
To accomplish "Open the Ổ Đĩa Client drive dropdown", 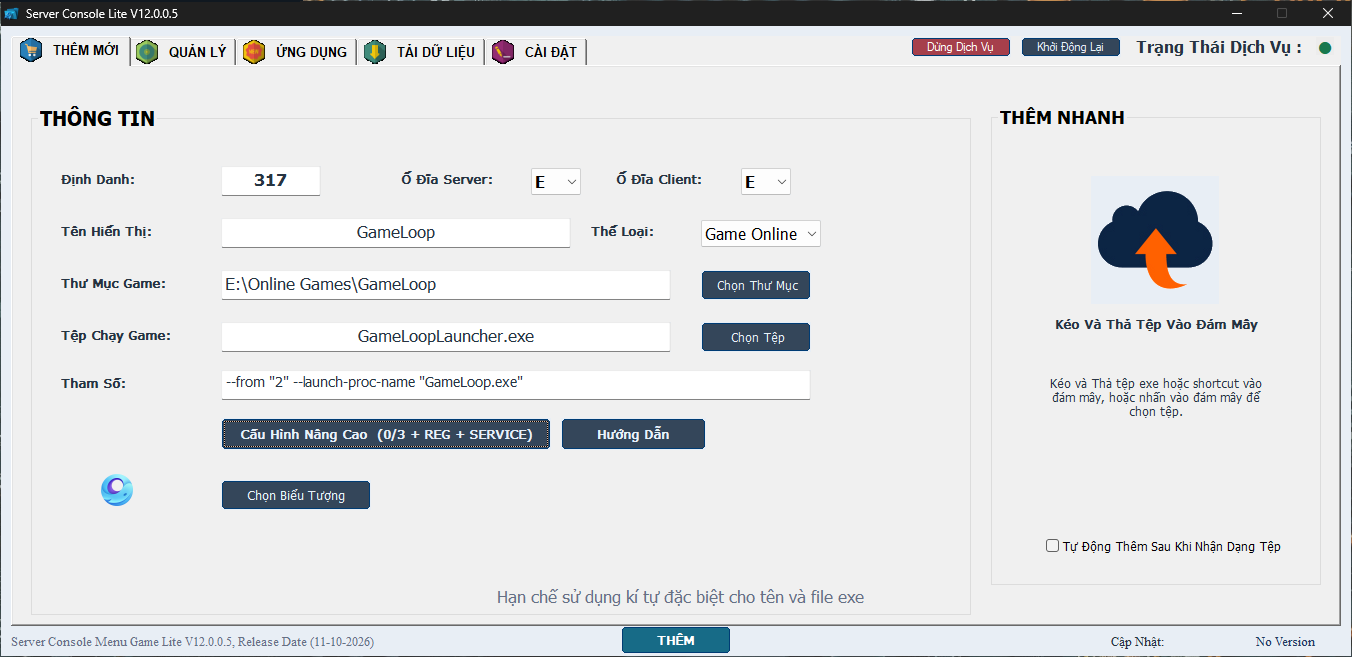I will (x=766, y=181).
